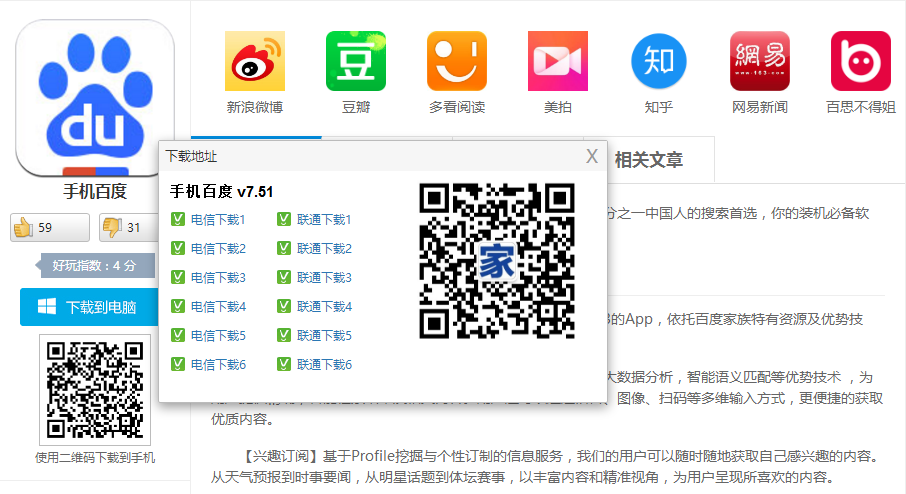906x494 pixels.
Task: Click the green check icon beside 电信下载1
Action: [x=178, y=220]
